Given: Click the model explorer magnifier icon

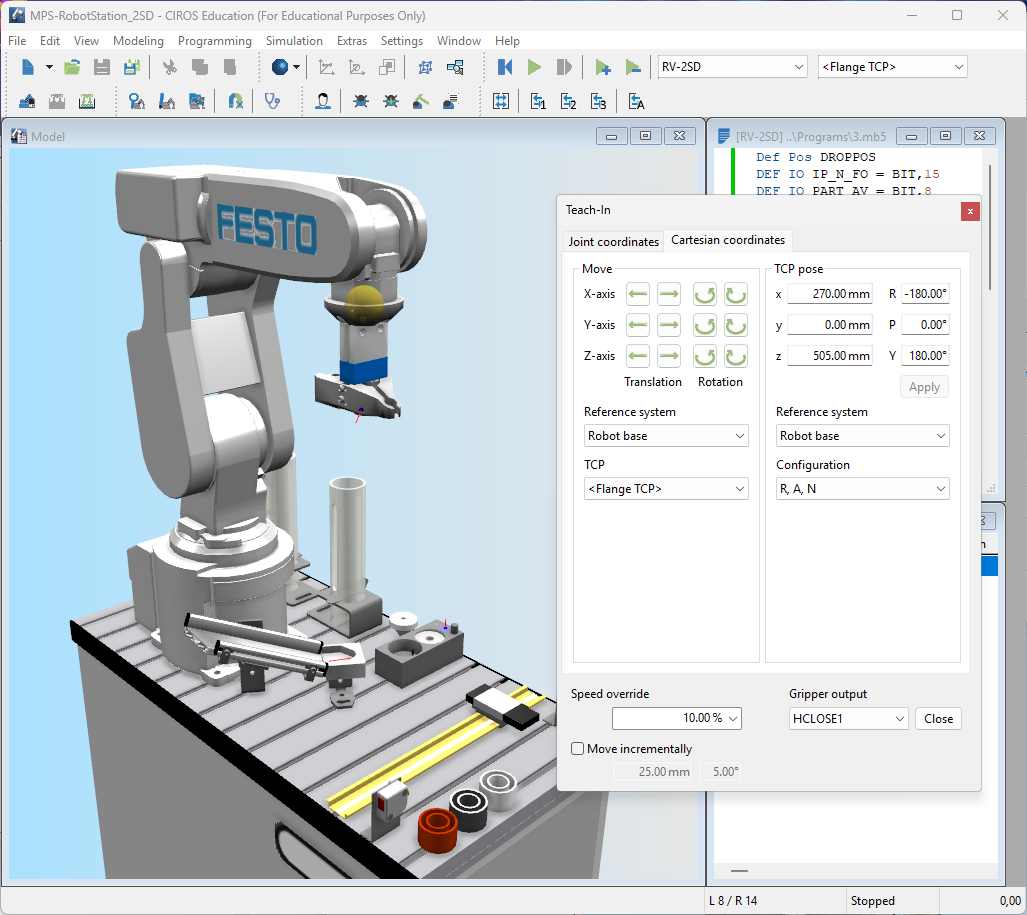Looking at the screenshot, I should 455,67.
